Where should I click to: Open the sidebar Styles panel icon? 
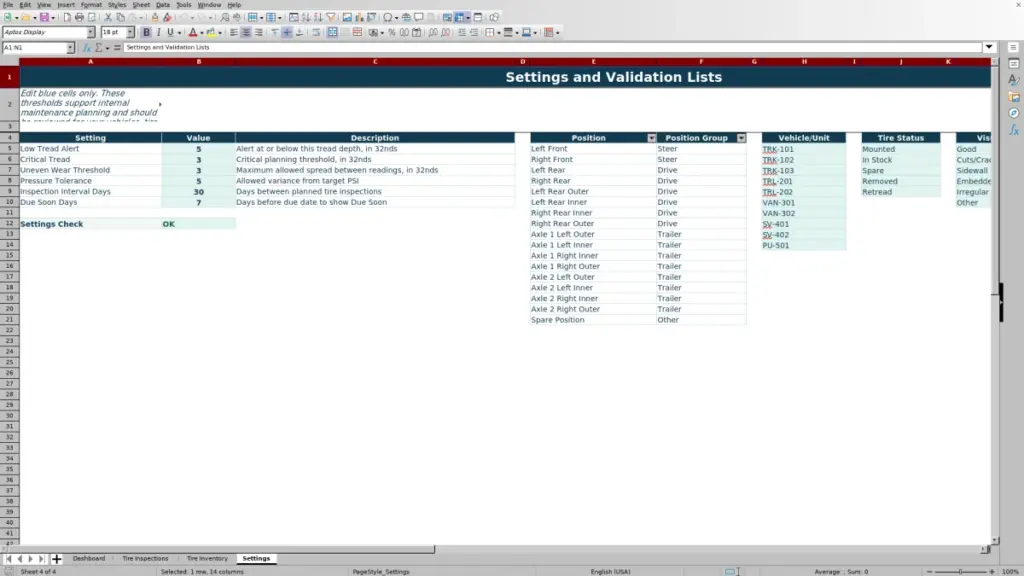1014,80
